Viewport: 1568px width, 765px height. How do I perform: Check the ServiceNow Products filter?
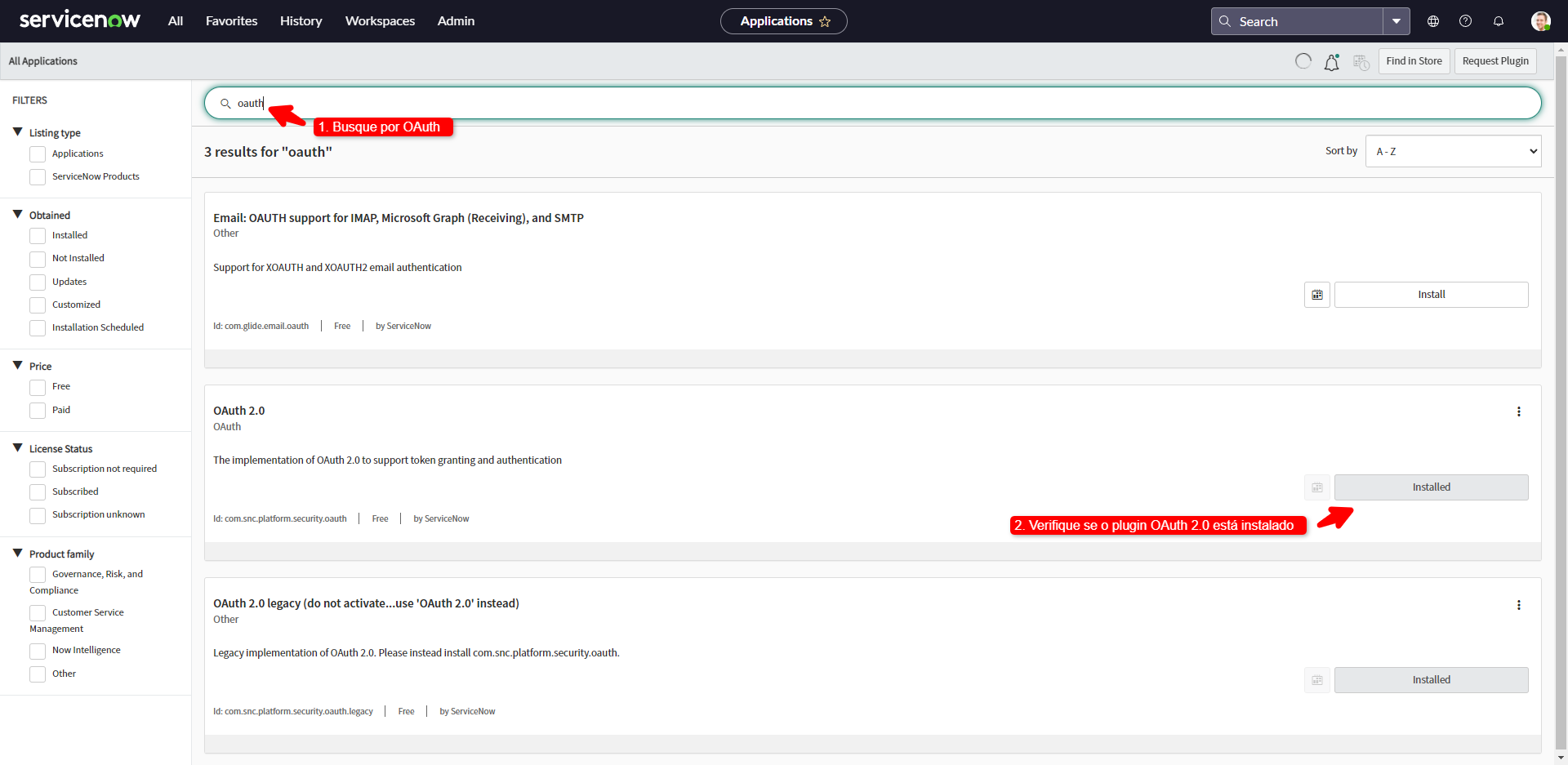pyautogui.click(x=38, y=177)
